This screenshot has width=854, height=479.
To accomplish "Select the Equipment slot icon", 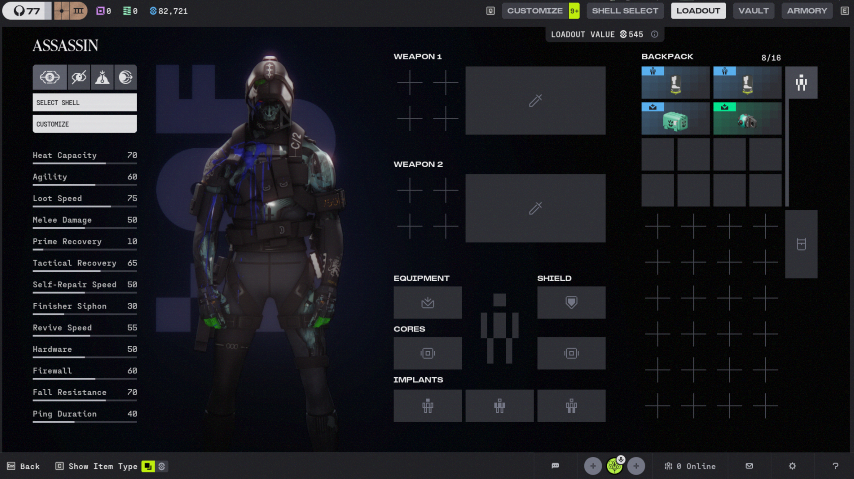I will [x=428, y=302].
